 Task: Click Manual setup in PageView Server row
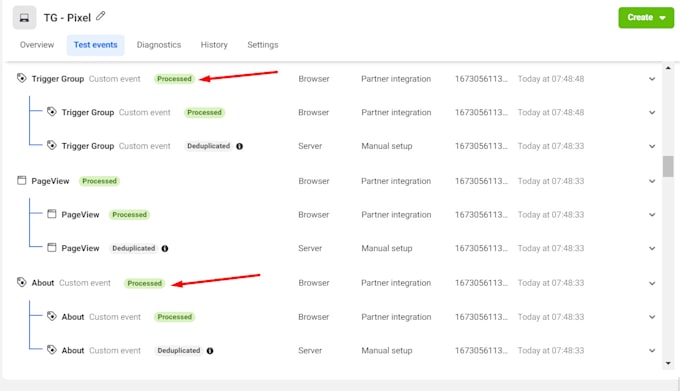pyautogui.click(x=387, y=248)
